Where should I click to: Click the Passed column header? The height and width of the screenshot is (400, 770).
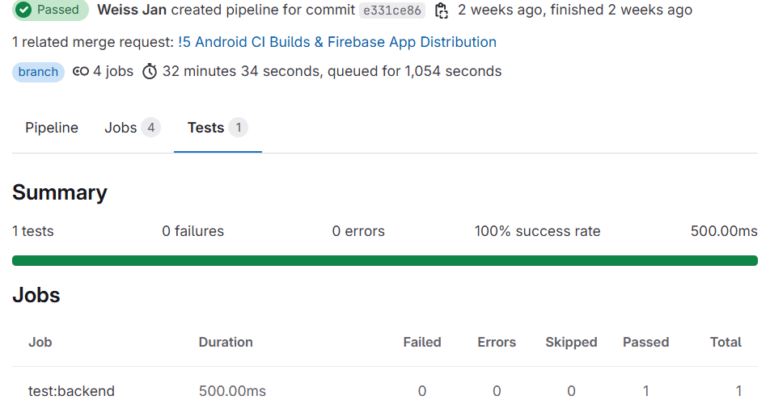coord(646,342)
